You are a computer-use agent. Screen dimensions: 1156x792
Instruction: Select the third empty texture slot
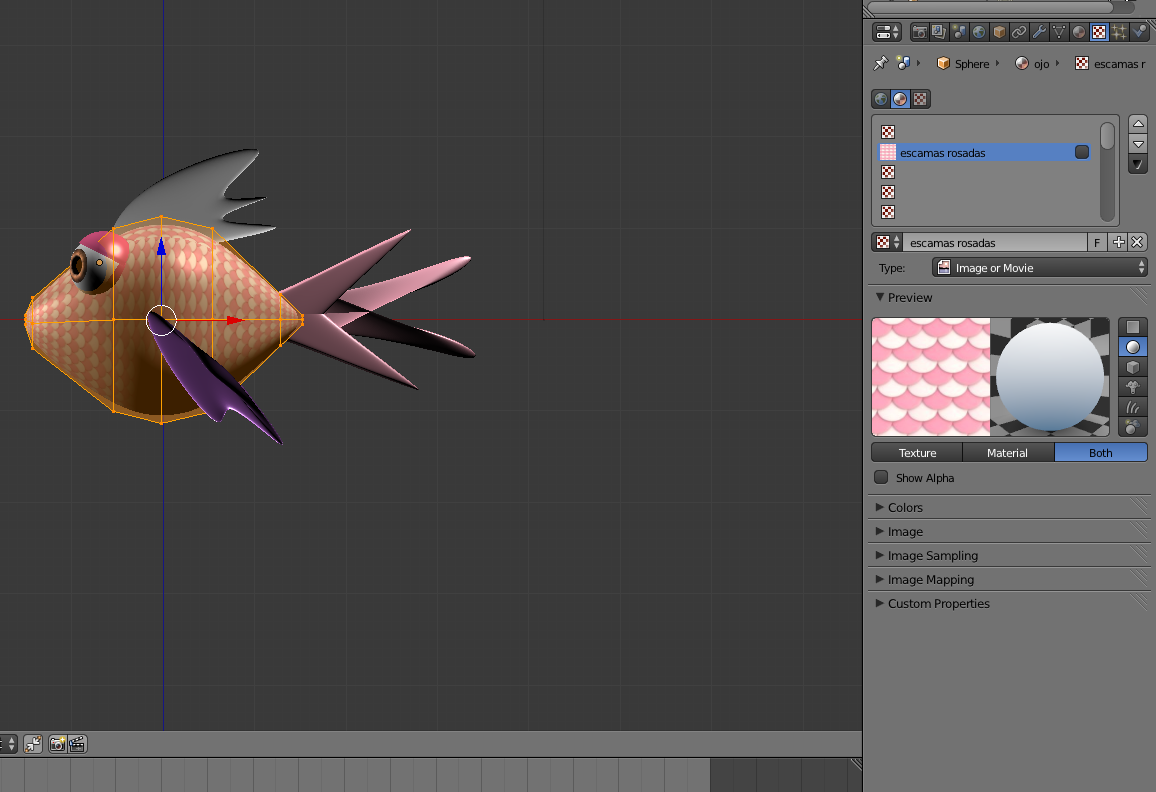984,172
